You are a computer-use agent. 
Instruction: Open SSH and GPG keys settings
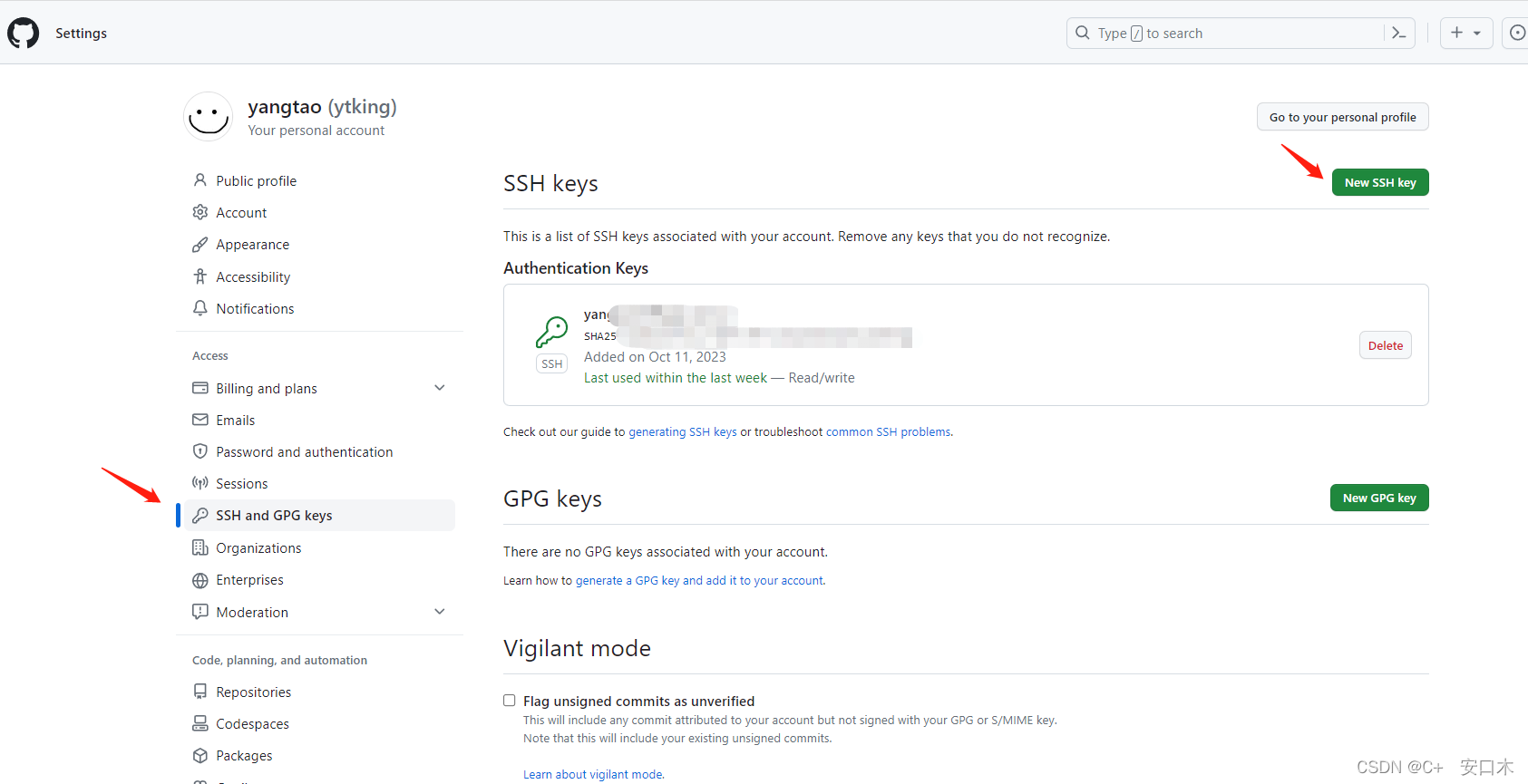tap(274, 516)
